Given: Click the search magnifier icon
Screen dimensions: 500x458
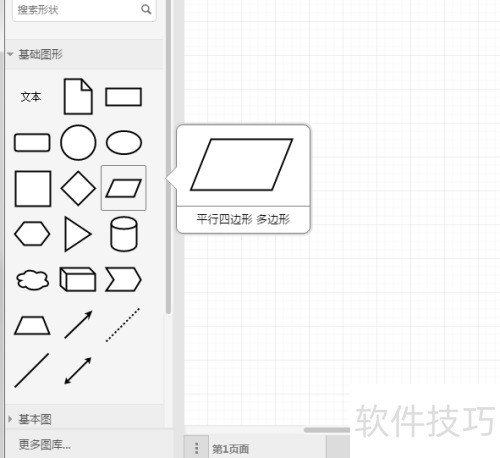Looking at the screenshot, I should coord(146,9).
